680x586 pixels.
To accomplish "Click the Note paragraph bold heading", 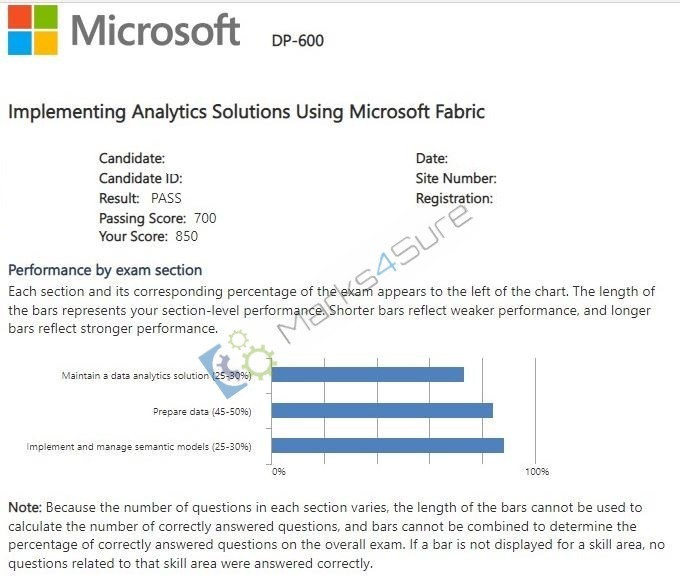I will tap(25, 507).
